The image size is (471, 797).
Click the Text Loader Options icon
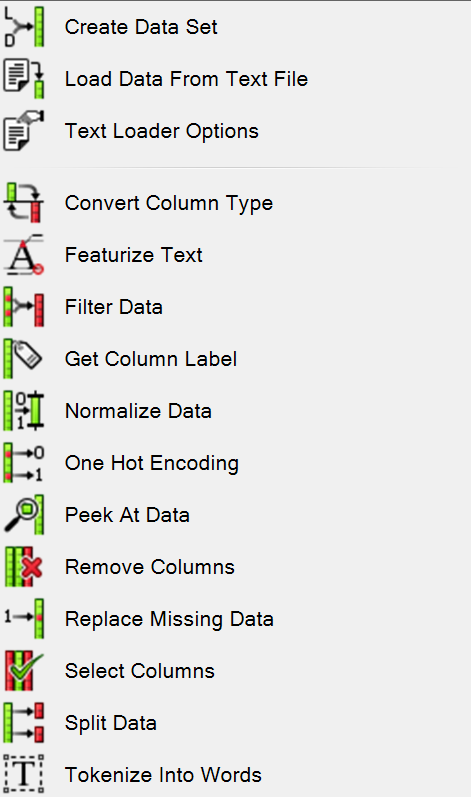pos(23,131)
